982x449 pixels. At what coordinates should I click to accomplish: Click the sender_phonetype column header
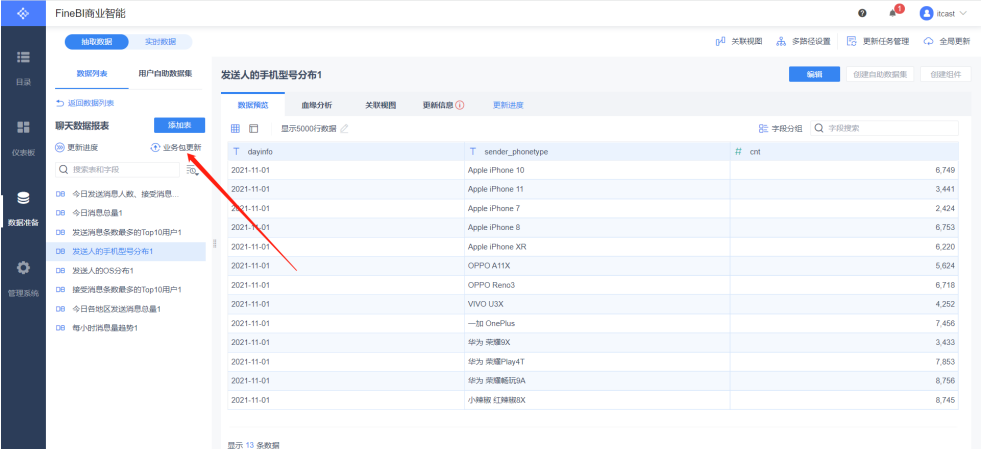pyautogui.click(x=597, y=152)
